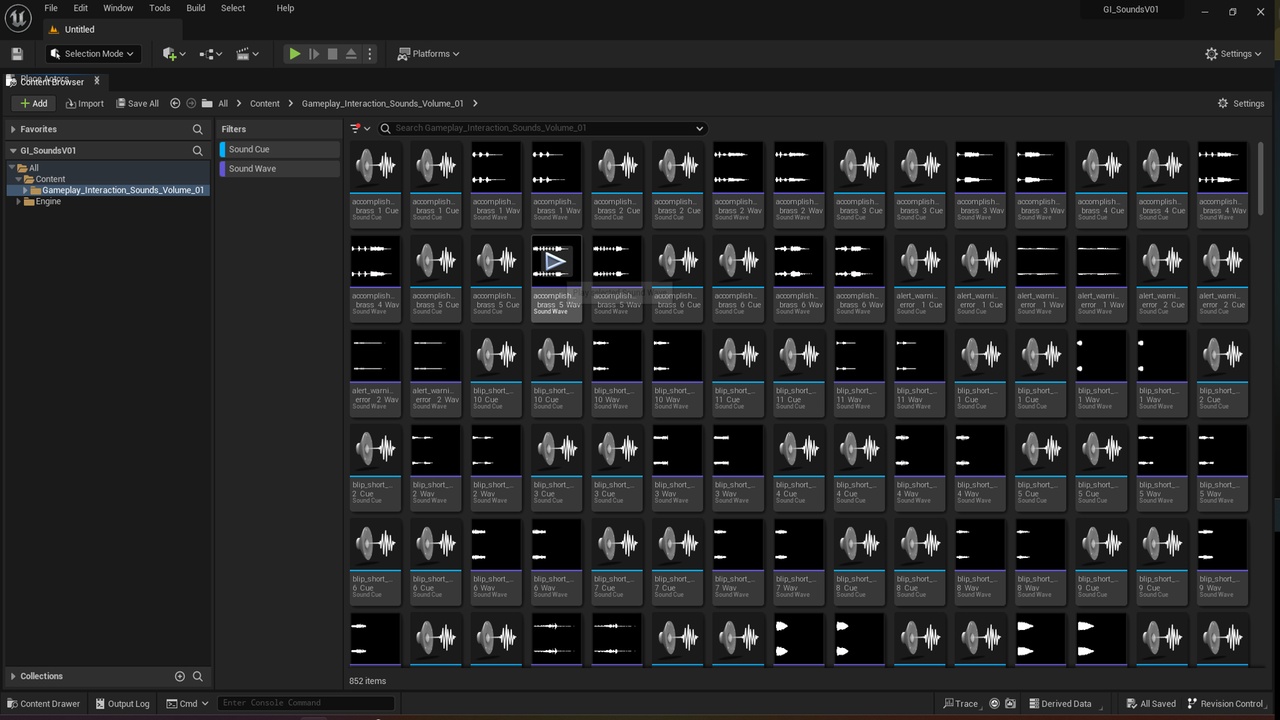
Task: Close the Content Browser tab
Action: pyautogui.click(x=97, y=81)
